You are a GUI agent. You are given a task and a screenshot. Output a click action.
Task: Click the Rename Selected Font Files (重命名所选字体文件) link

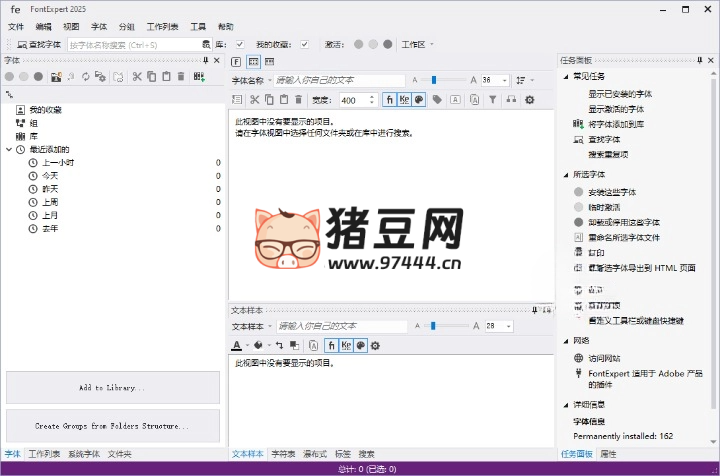pyautogui.click(x=624, y=237)
